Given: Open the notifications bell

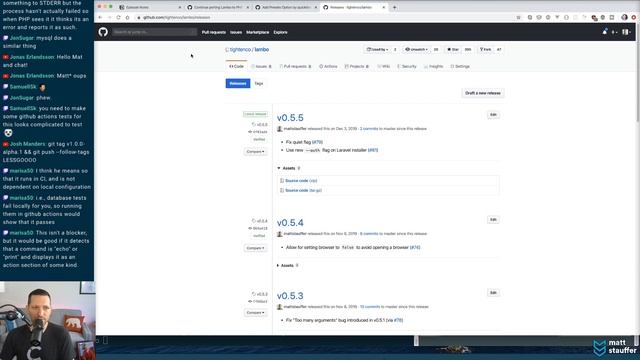Looking at the screenshot, I should 604,32.
